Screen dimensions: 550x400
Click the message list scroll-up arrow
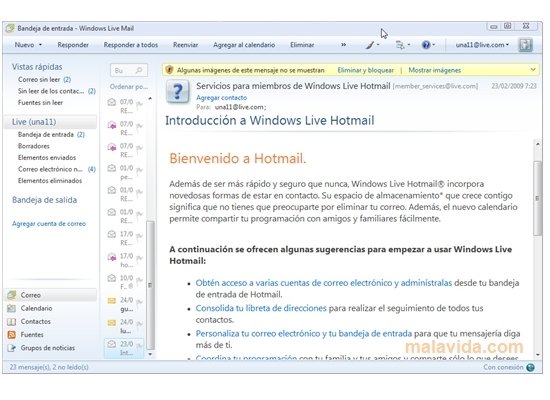point(150,99)
